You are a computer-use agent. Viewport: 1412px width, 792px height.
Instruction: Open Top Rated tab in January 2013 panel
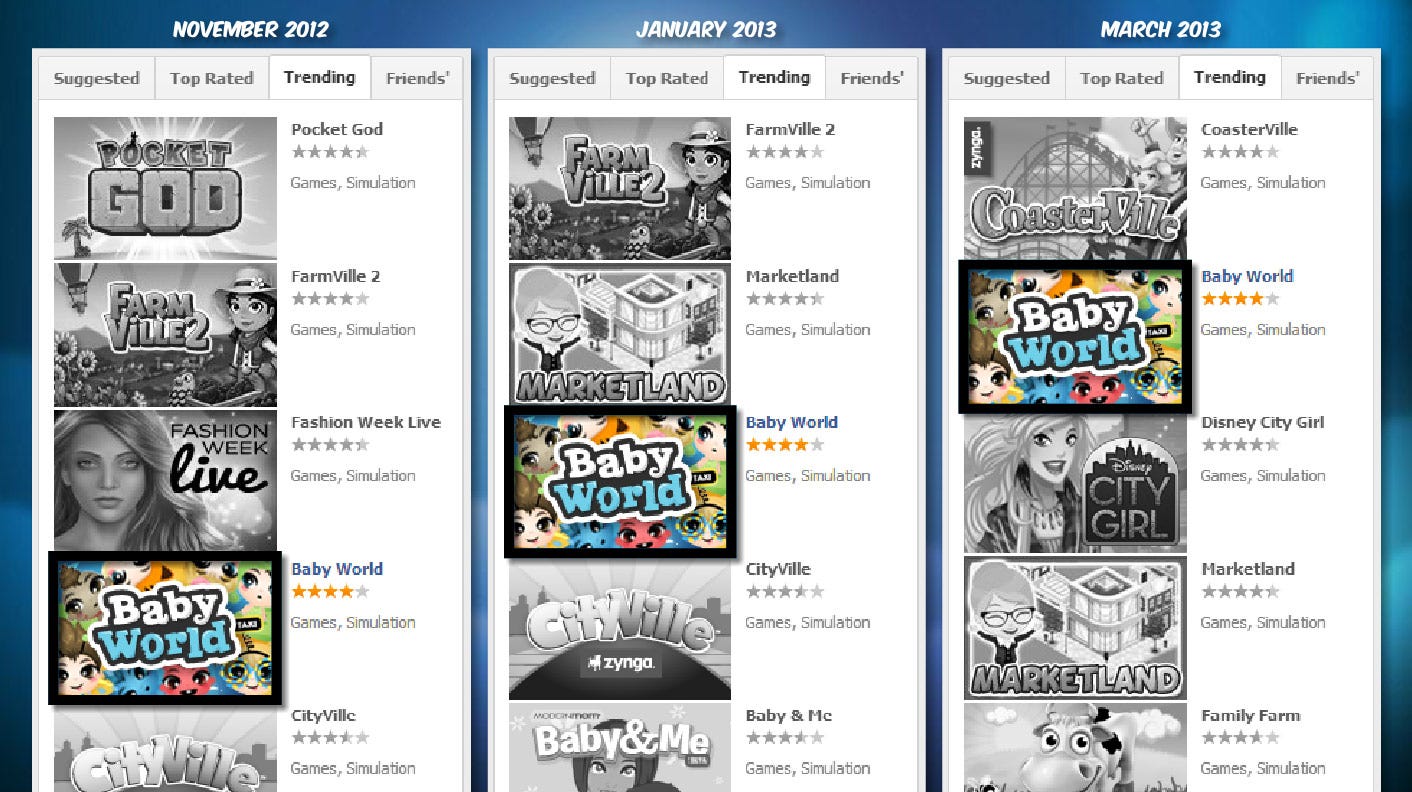[x=667, y=78]
